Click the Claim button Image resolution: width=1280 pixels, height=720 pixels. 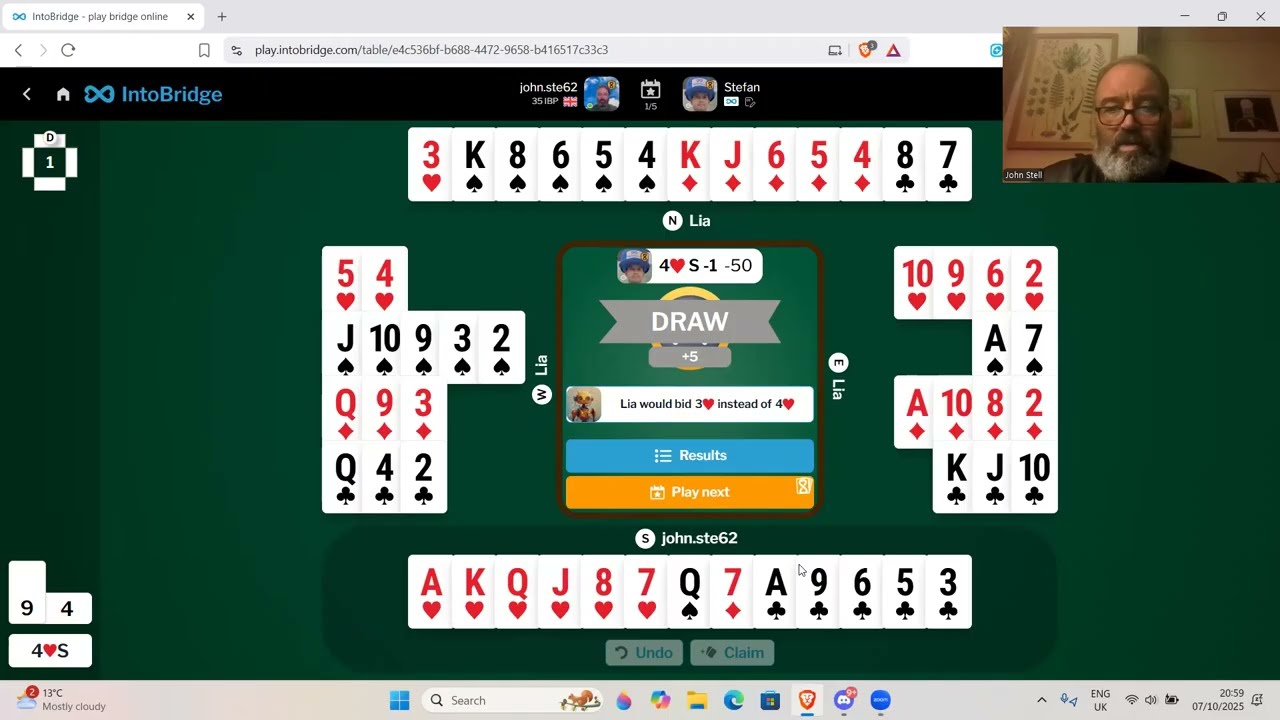733,653
